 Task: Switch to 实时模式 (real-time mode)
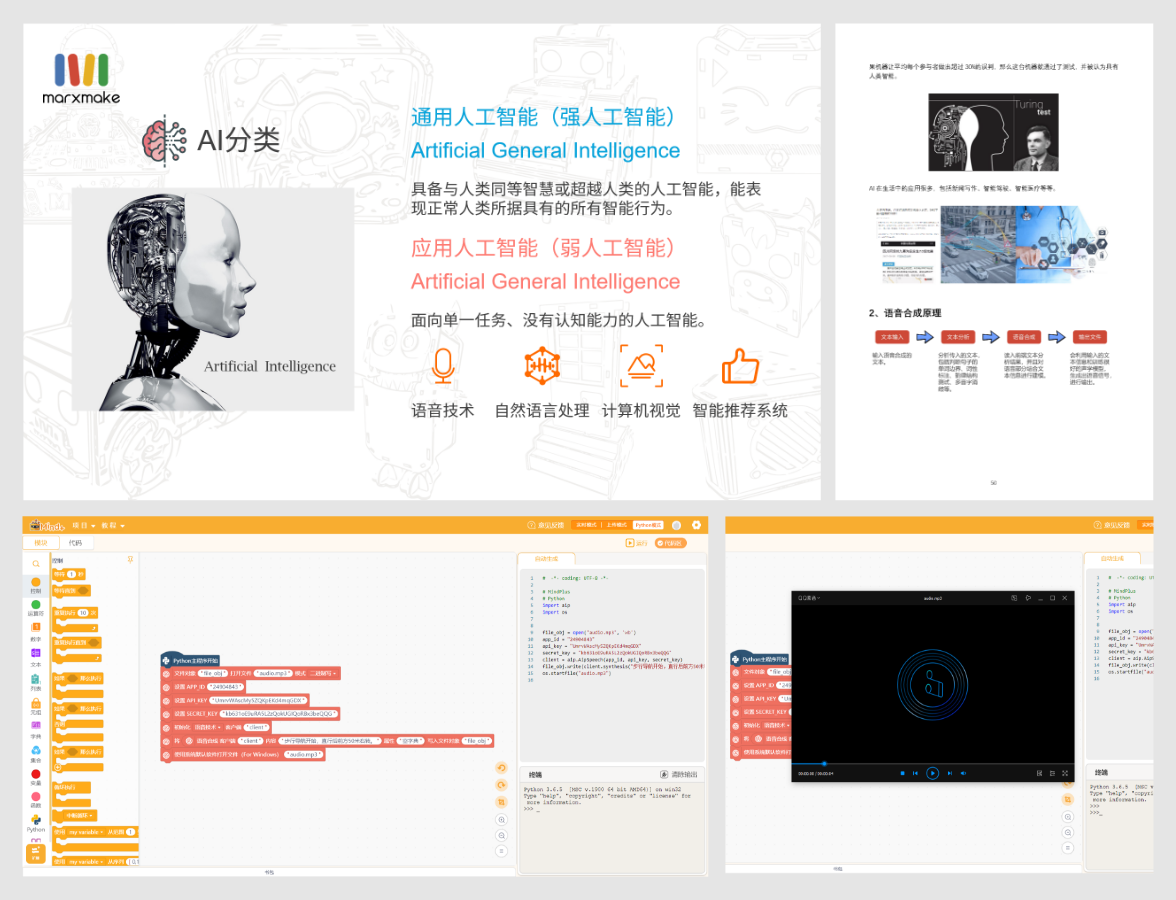click(586, 525)
